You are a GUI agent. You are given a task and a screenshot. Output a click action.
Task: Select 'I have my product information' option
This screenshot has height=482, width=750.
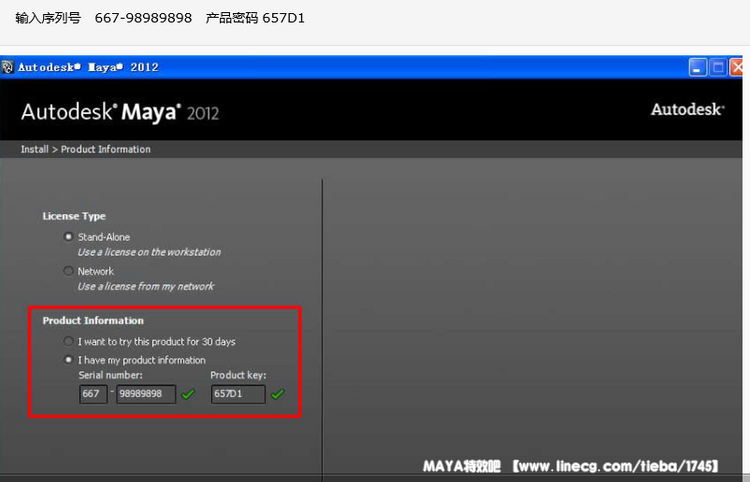pyautogui.click(x=68, y=360)
